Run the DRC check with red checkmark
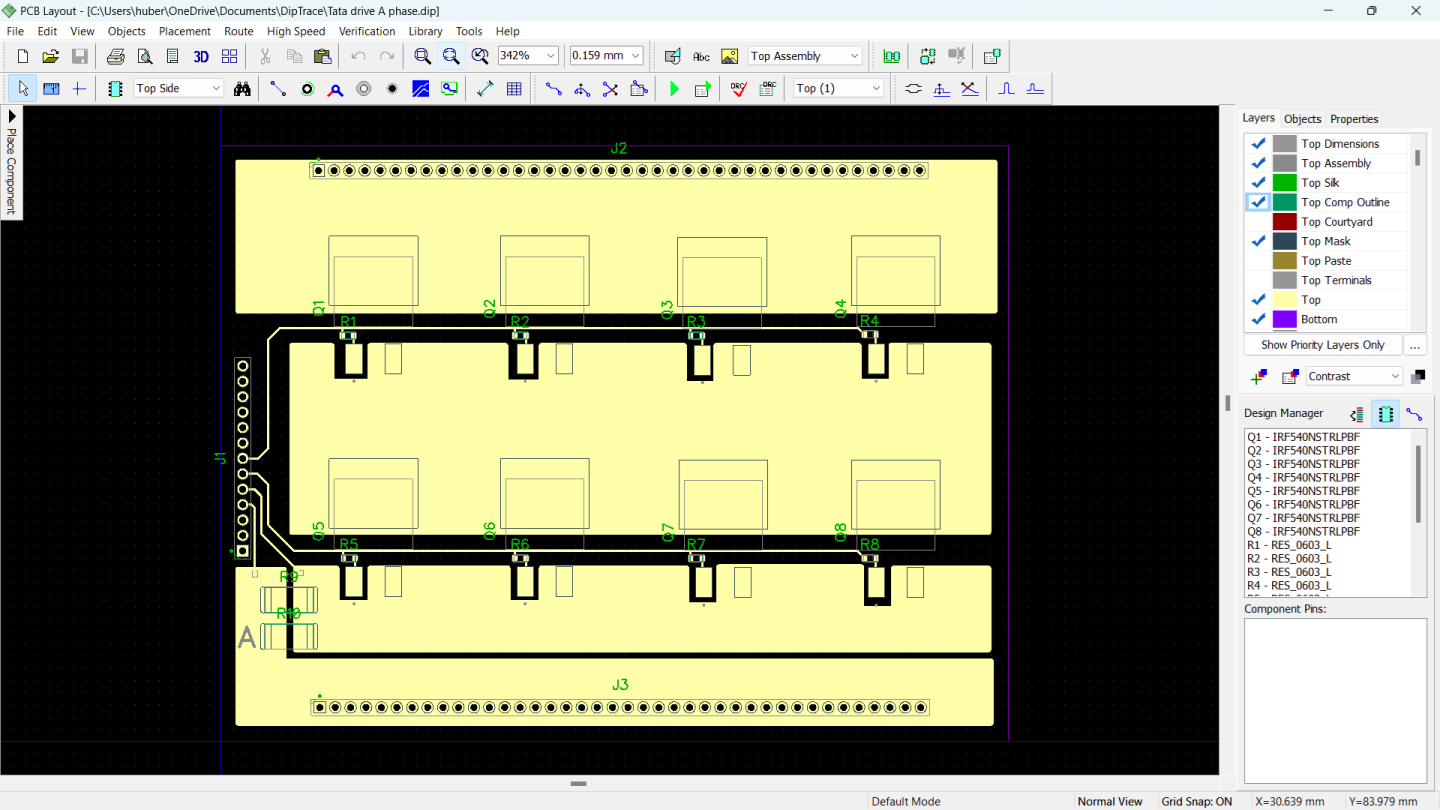The width and height of the screenshot is (1440, 810). click(x=738, y=88)
